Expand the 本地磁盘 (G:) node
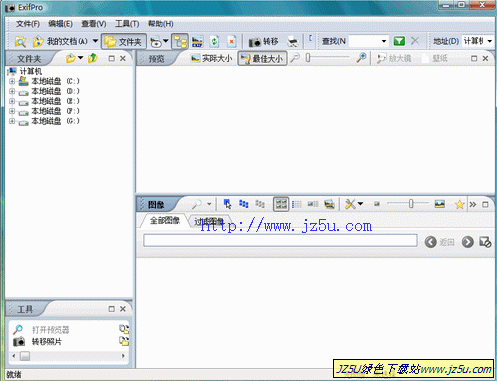 [x=12, y=121]
